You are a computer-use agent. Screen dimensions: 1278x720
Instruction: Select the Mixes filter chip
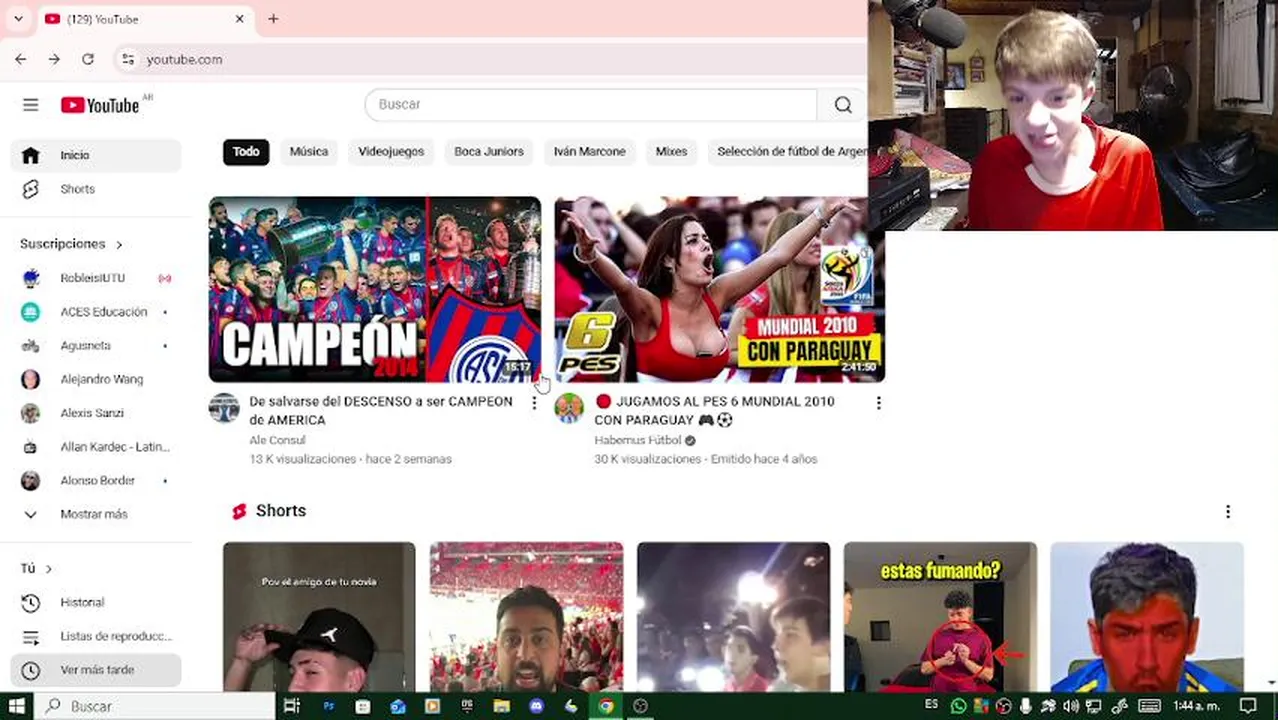point(671,152)
